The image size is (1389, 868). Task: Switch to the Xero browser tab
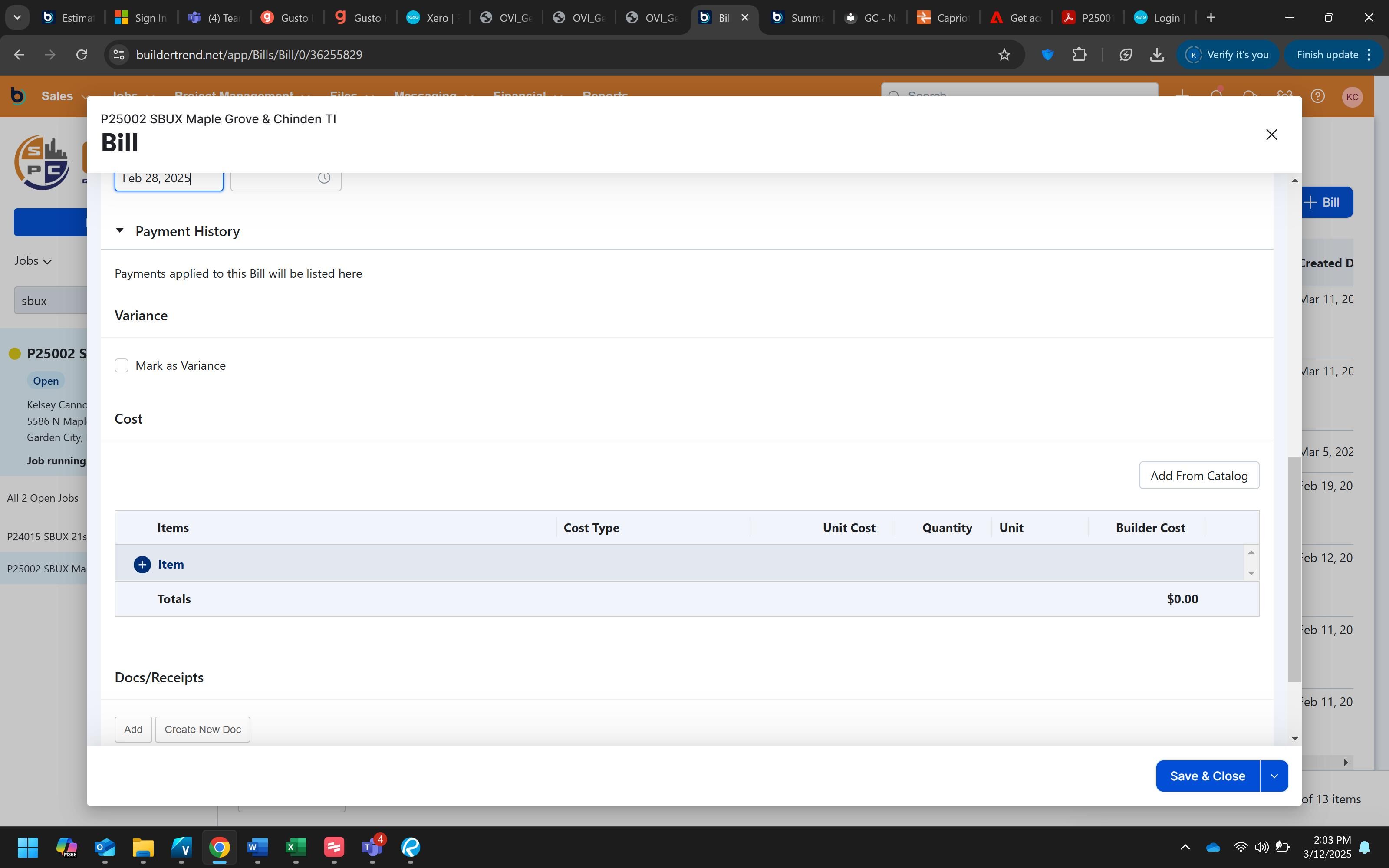point(432,18)
